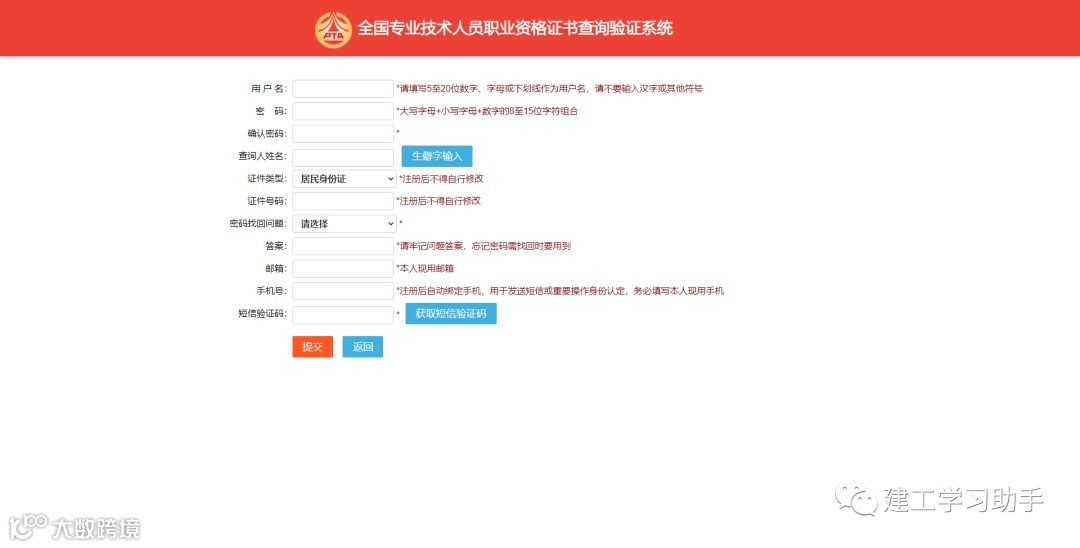This screenshot has width=1080, height=548.
Task: Click the 证件号码 ID number field
Action: (343, 201)
